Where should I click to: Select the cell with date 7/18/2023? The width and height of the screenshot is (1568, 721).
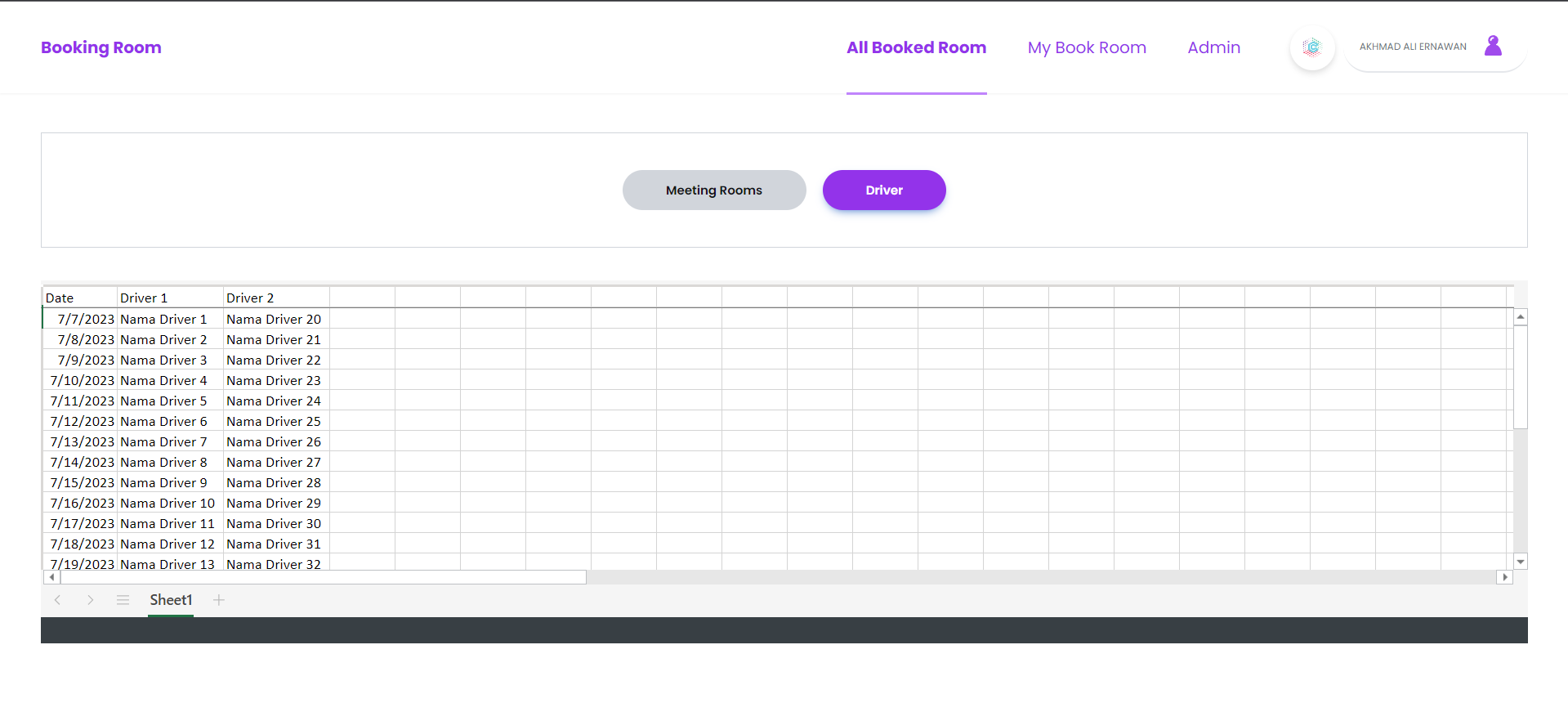pos(80,544)
